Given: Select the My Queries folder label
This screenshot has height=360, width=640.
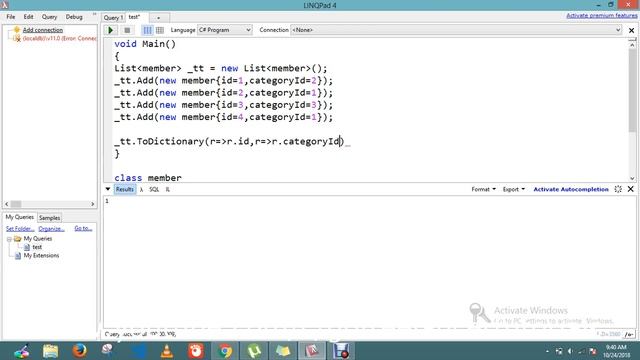Looking at the screenshot, I should point(38,238).
